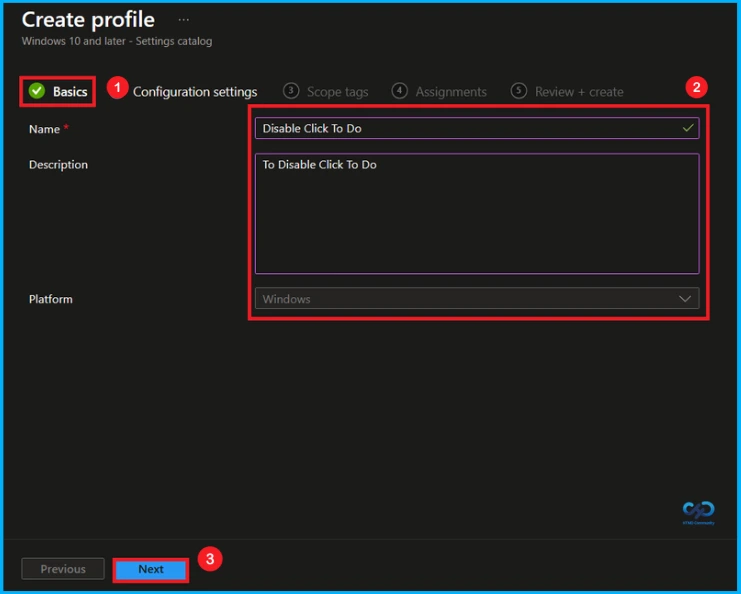The width and height of the screenshot is (741, 594).
Task: Go to Configuration settings step
Action: click(x=195, y=92)
